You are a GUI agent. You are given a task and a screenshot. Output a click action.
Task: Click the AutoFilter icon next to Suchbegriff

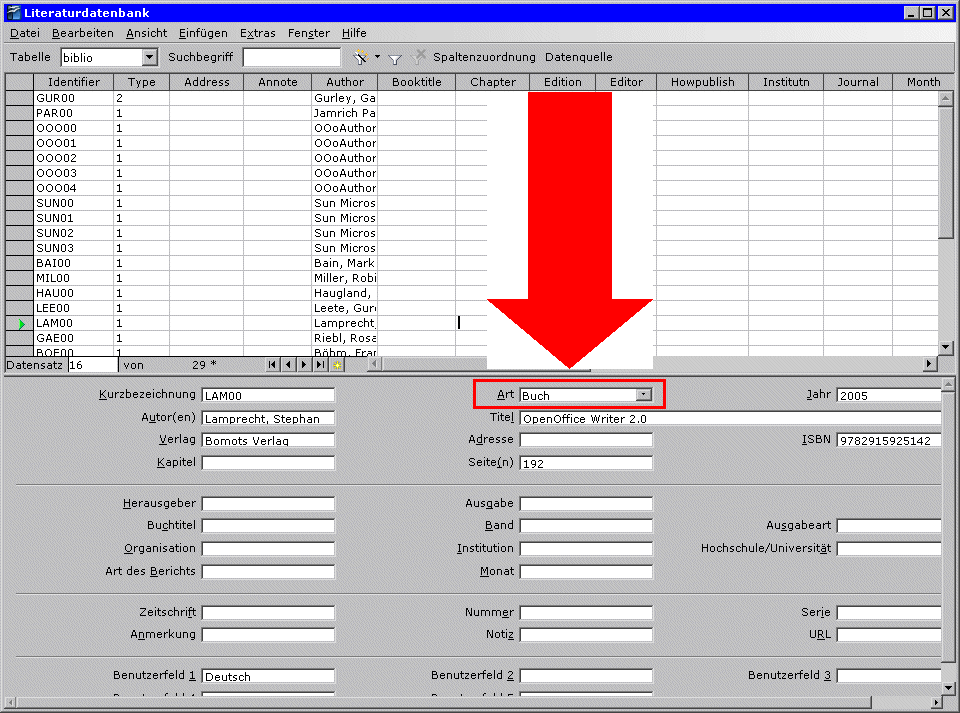360,58
